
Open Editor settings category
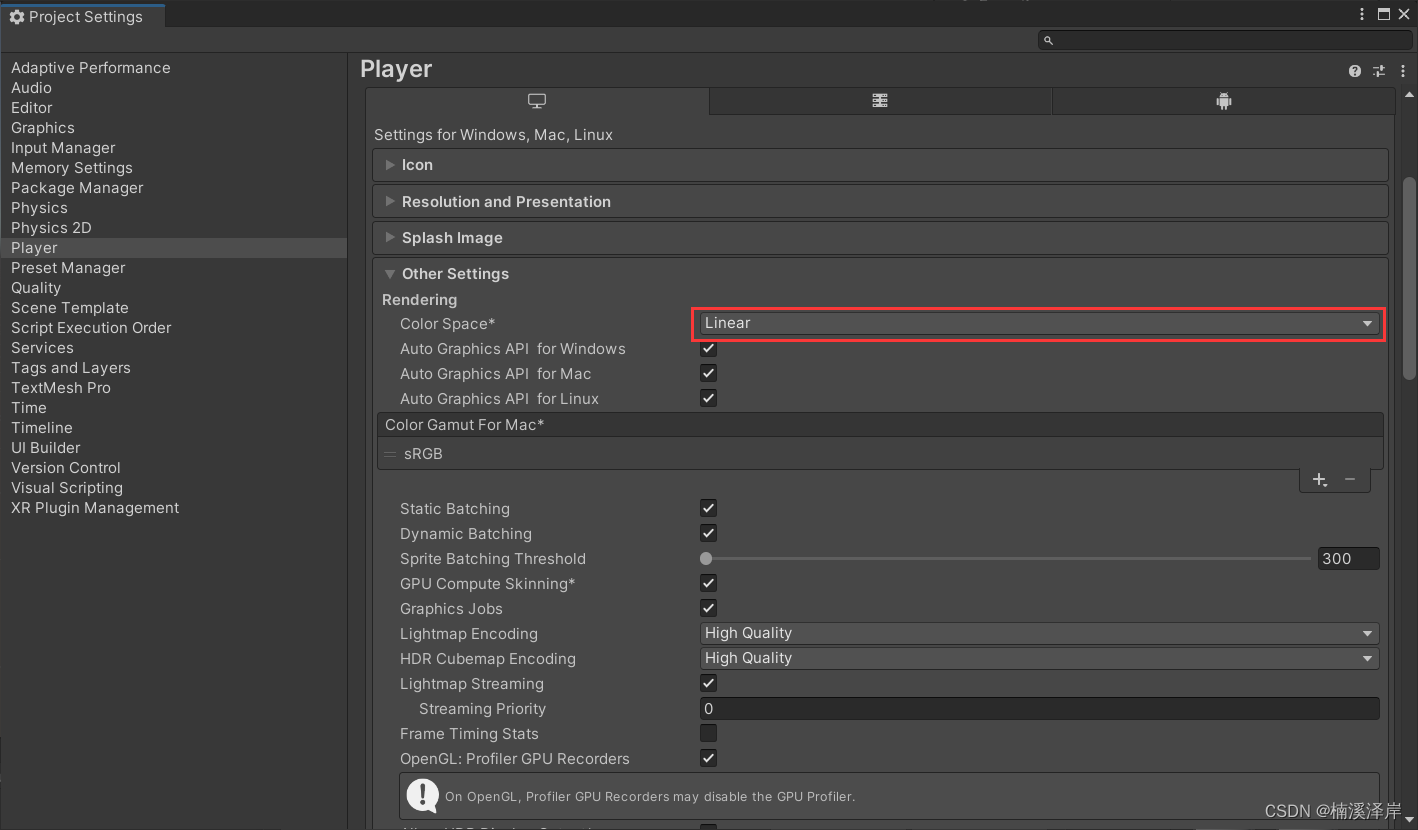click(x=32, y=108)
